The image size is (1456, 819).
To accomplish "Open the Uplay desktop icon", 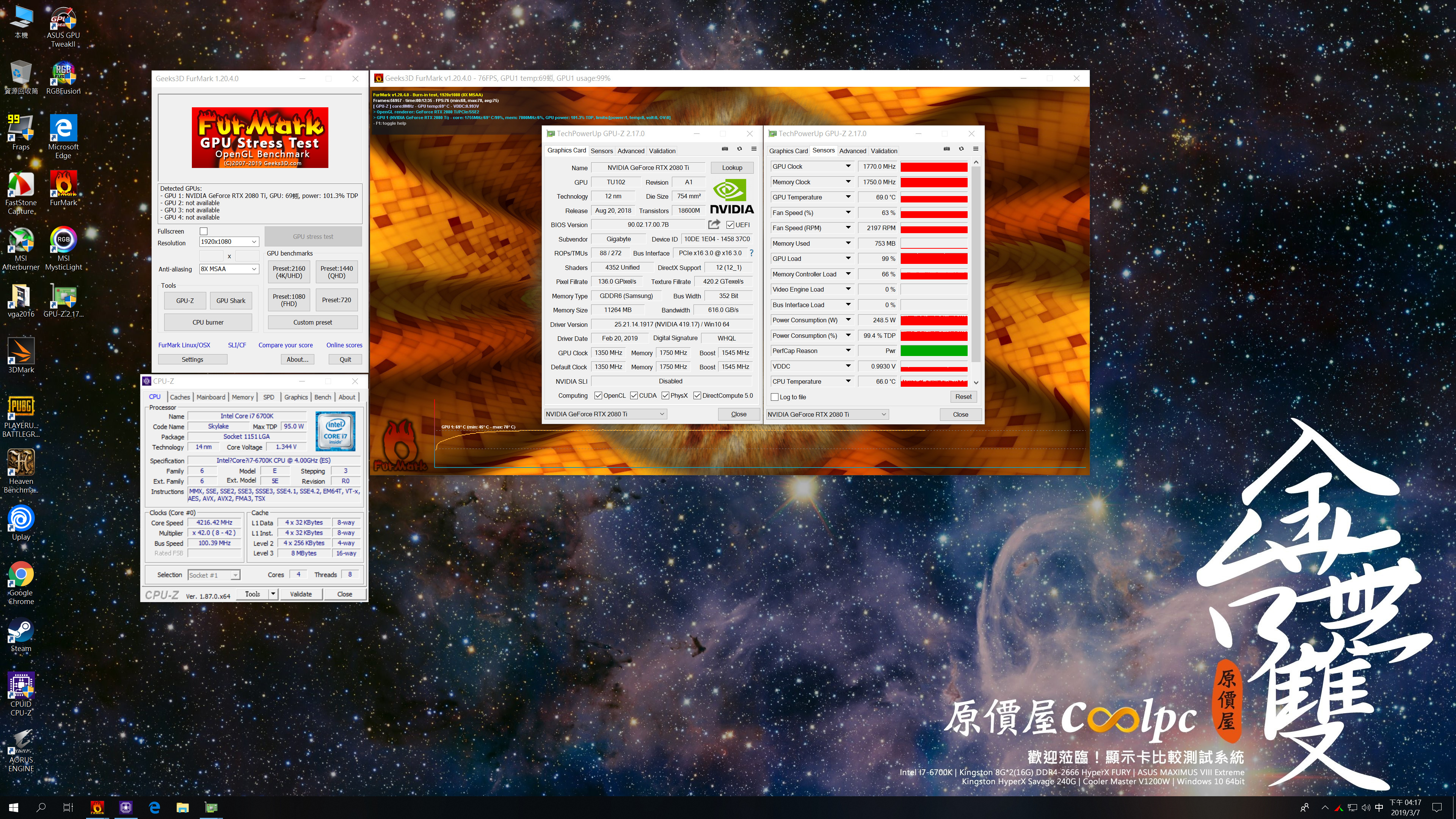I will (21, 523).
